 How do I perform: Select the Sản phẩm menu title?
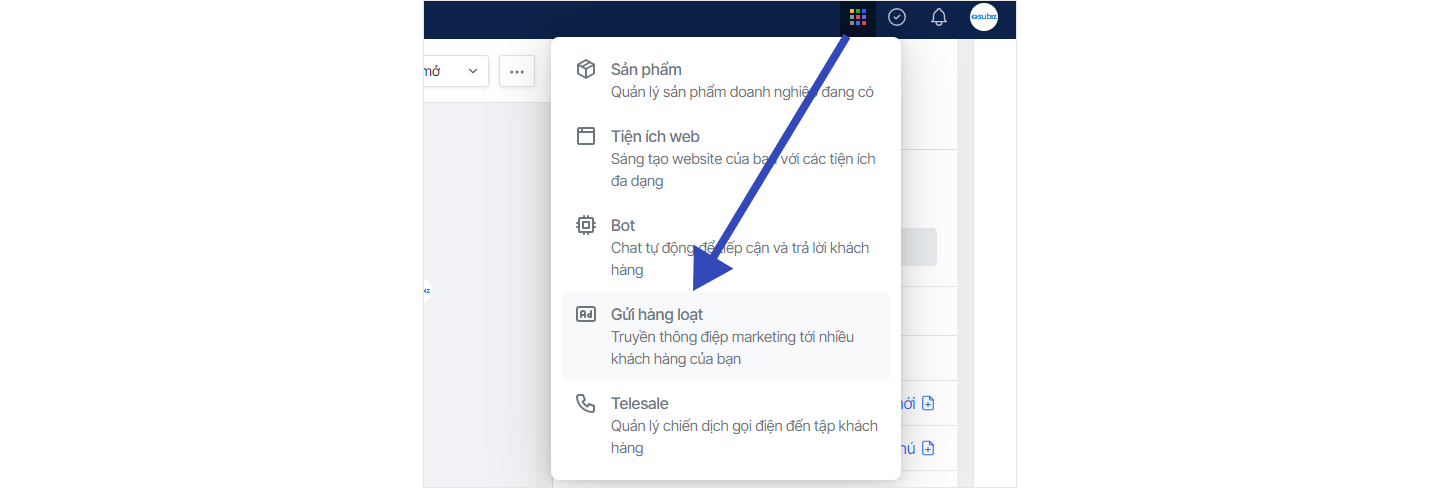646,69
